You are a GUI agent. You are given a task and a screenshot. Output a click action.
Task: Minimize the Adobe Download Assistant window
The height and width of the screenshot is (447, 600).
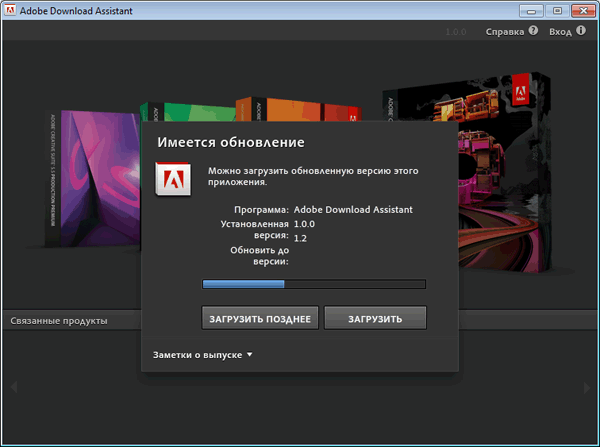[531, 11]
